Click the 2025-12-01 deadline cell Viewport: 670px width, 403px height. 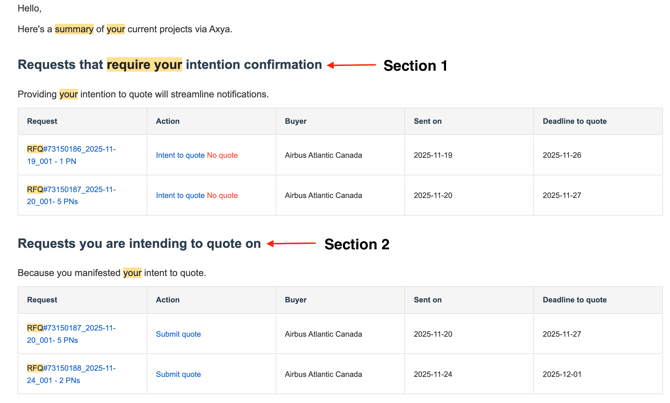click(562, 374)
